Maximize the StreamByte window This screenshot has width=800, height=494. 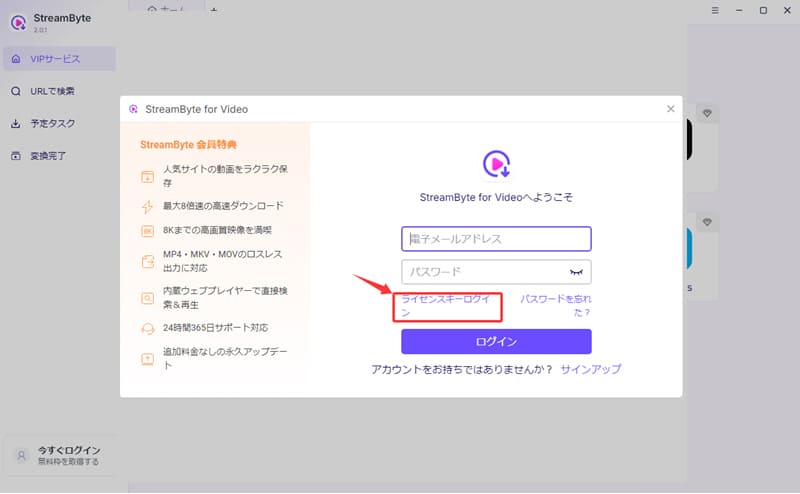tap(763, 10)
